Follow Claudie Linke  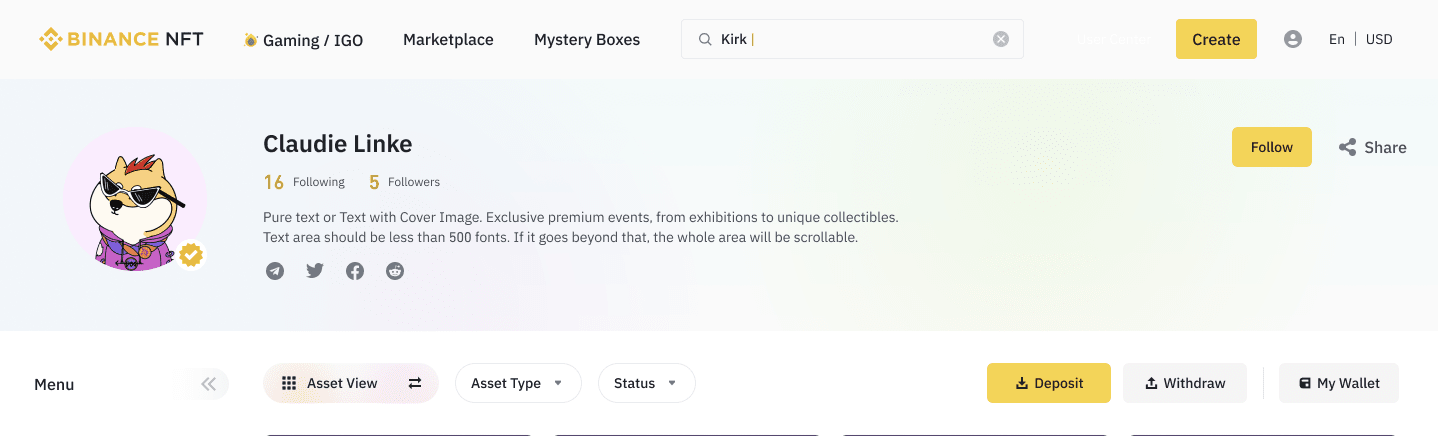click(1272, 147)
